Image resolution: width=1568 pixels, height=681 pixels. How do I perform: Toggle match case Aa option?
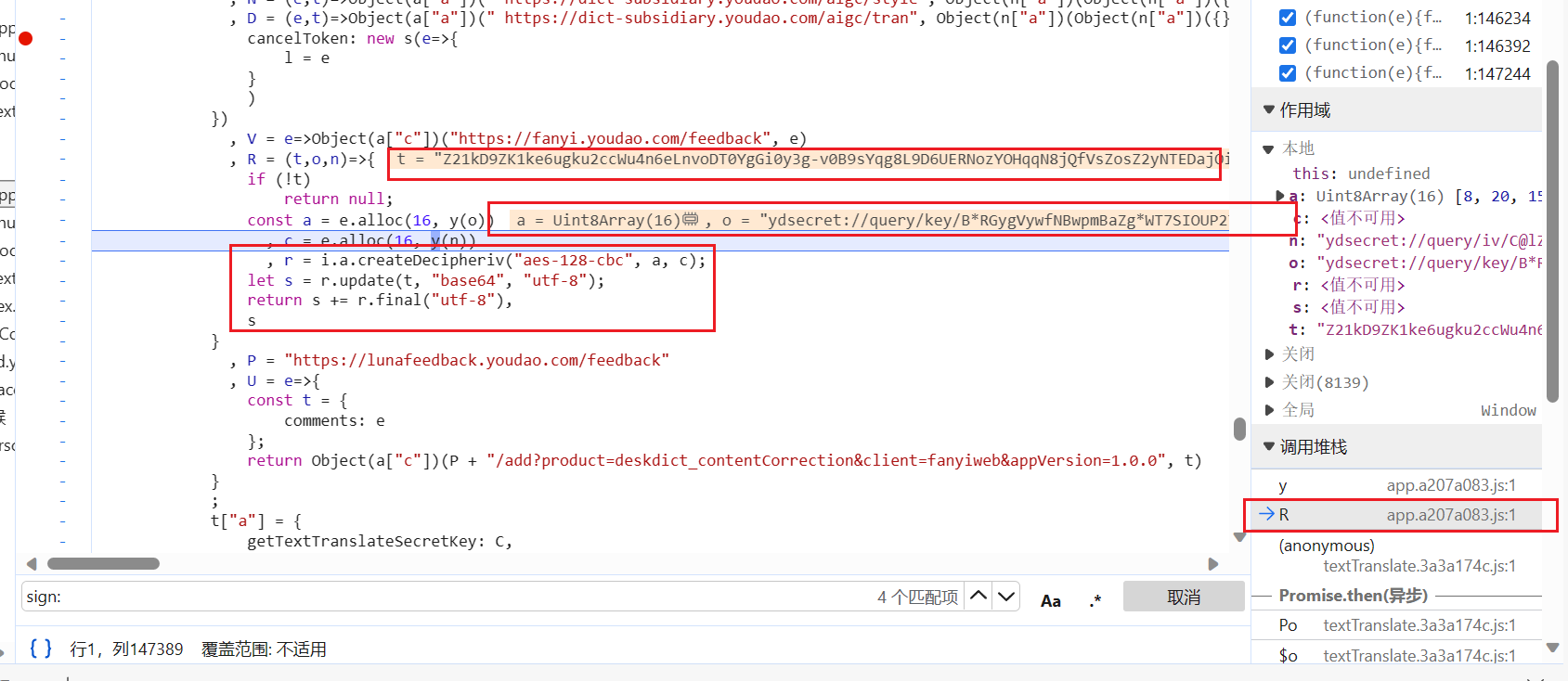pos(1051,600)
